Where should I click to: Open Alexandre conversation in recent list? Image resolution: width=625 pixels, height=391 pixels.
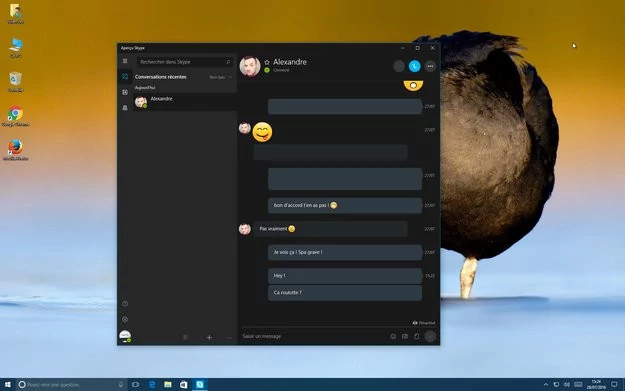tap(185, 102)
